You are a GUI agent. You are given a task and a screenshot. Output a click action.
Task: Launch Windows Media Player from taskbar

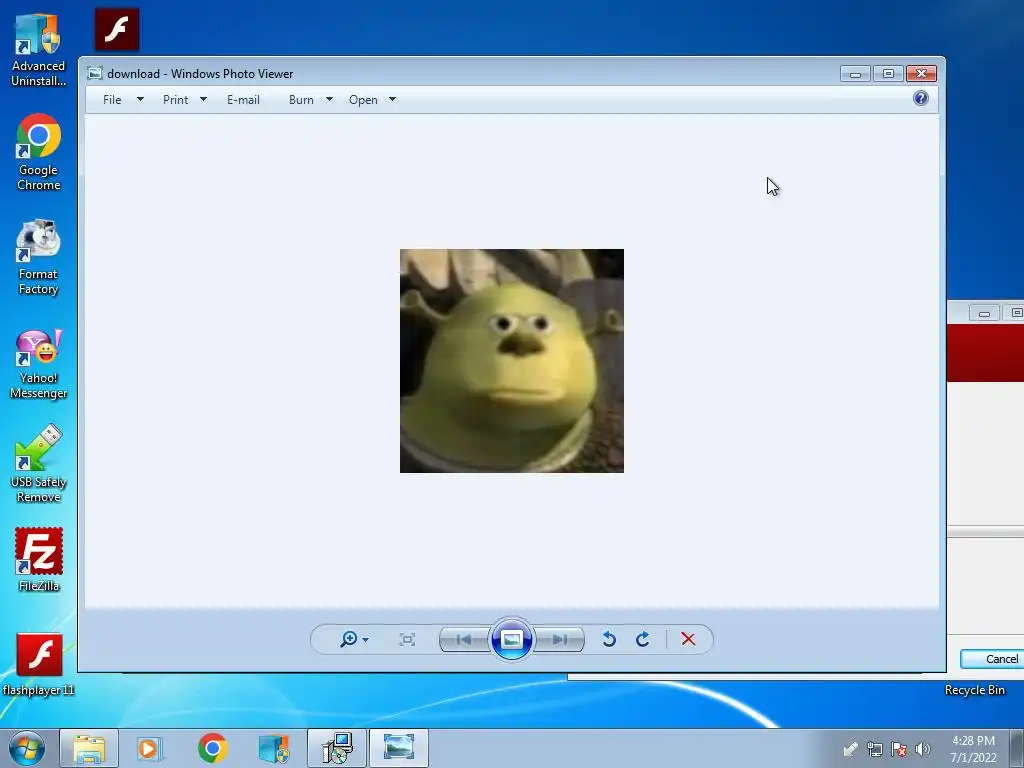click(x=150, y=748)
